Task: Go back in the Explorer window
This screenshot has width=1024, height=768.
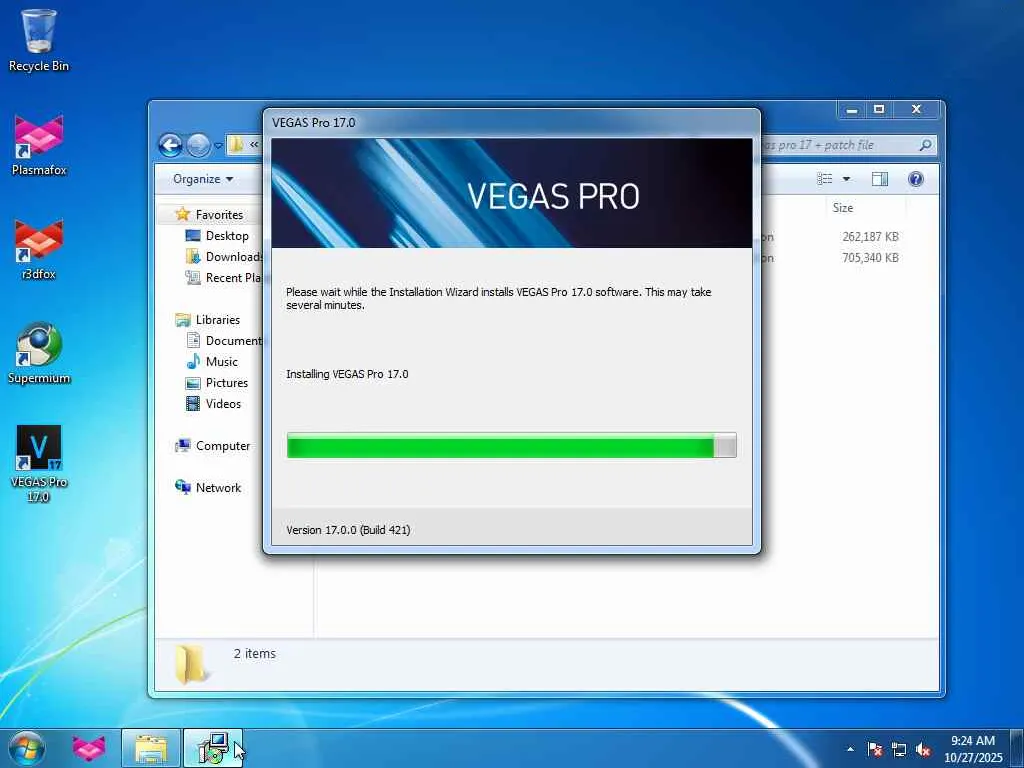Action: [170, 145]
